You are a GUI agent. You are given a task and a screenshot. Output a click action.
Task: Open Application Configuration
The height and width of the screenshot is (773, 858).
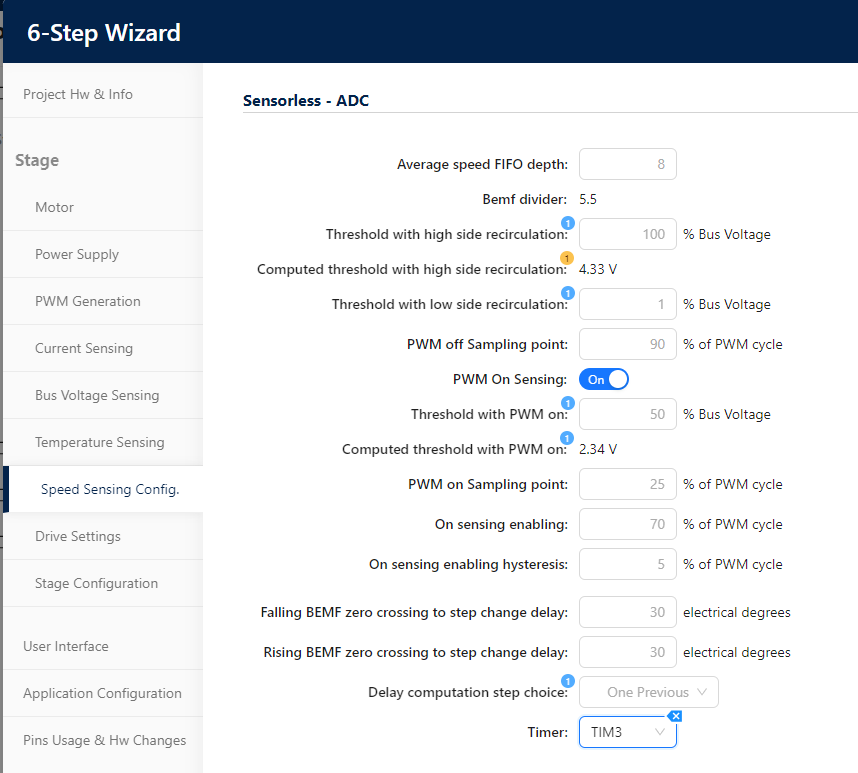[x=102, y=693]
